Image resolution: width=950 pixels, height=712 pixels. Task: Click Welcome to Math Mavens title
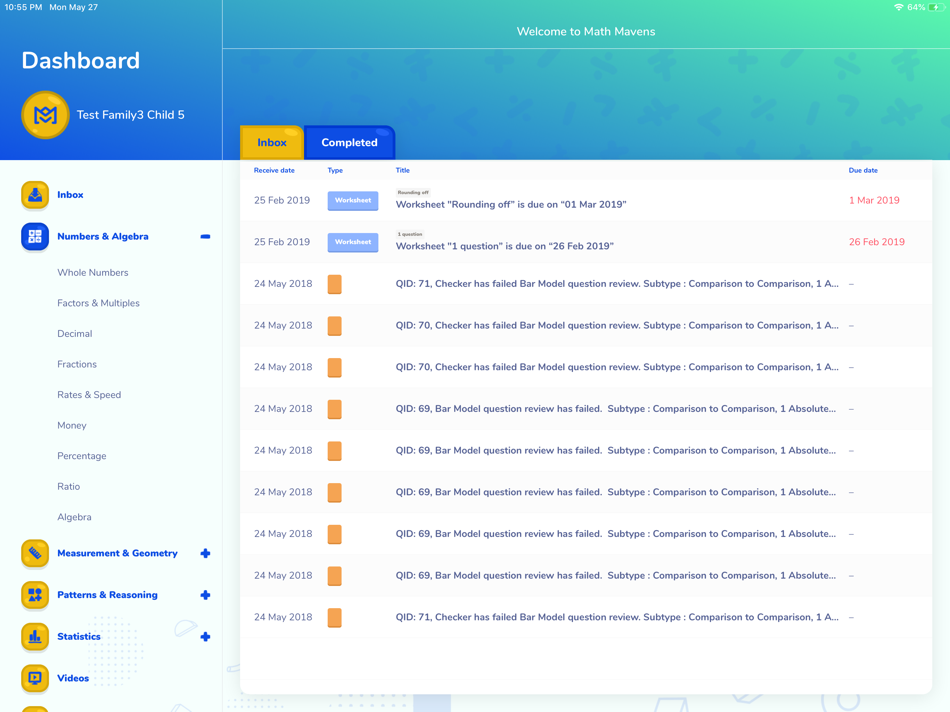pos(586,32)
